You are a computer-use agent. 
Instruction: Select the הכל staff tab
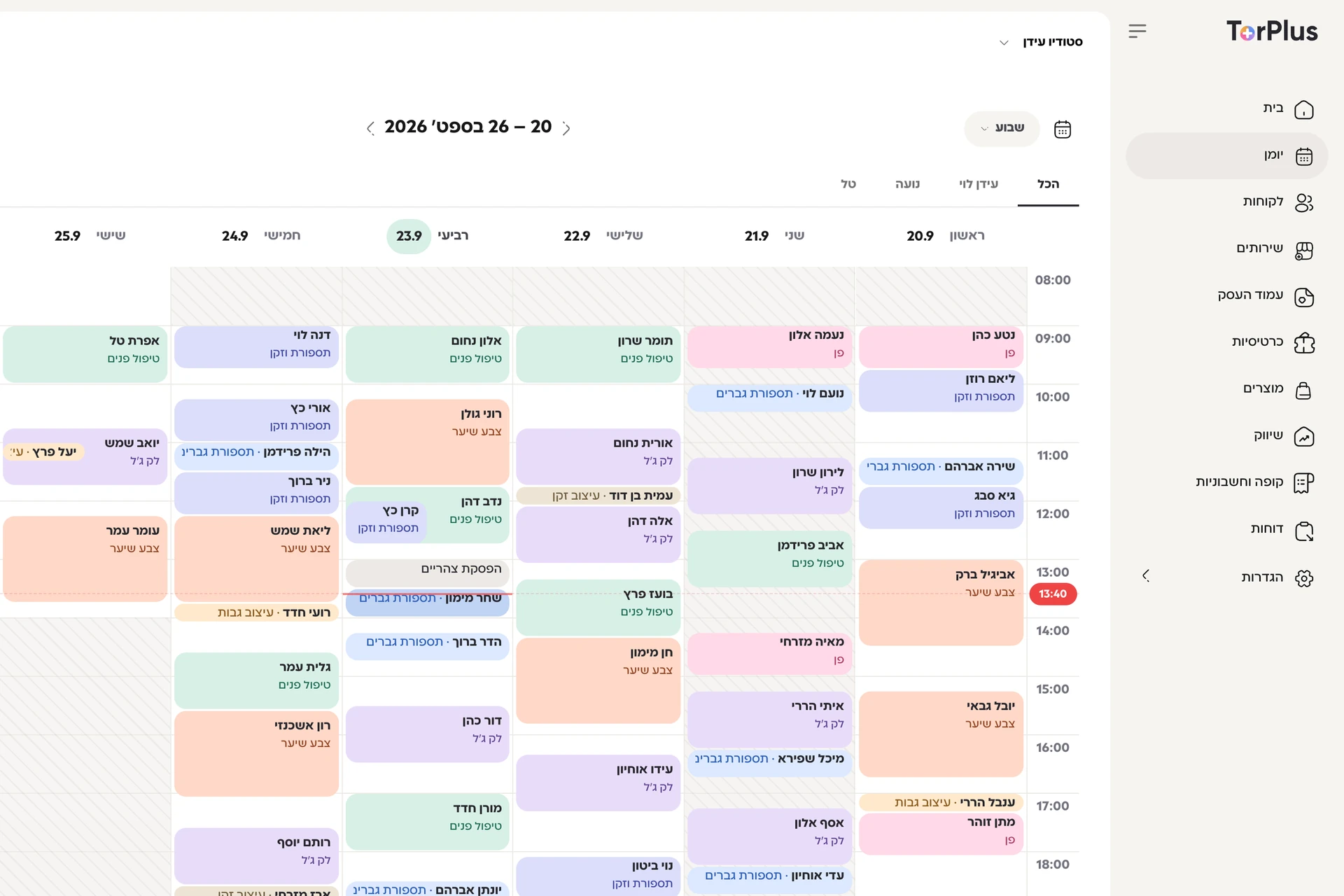1048,184
